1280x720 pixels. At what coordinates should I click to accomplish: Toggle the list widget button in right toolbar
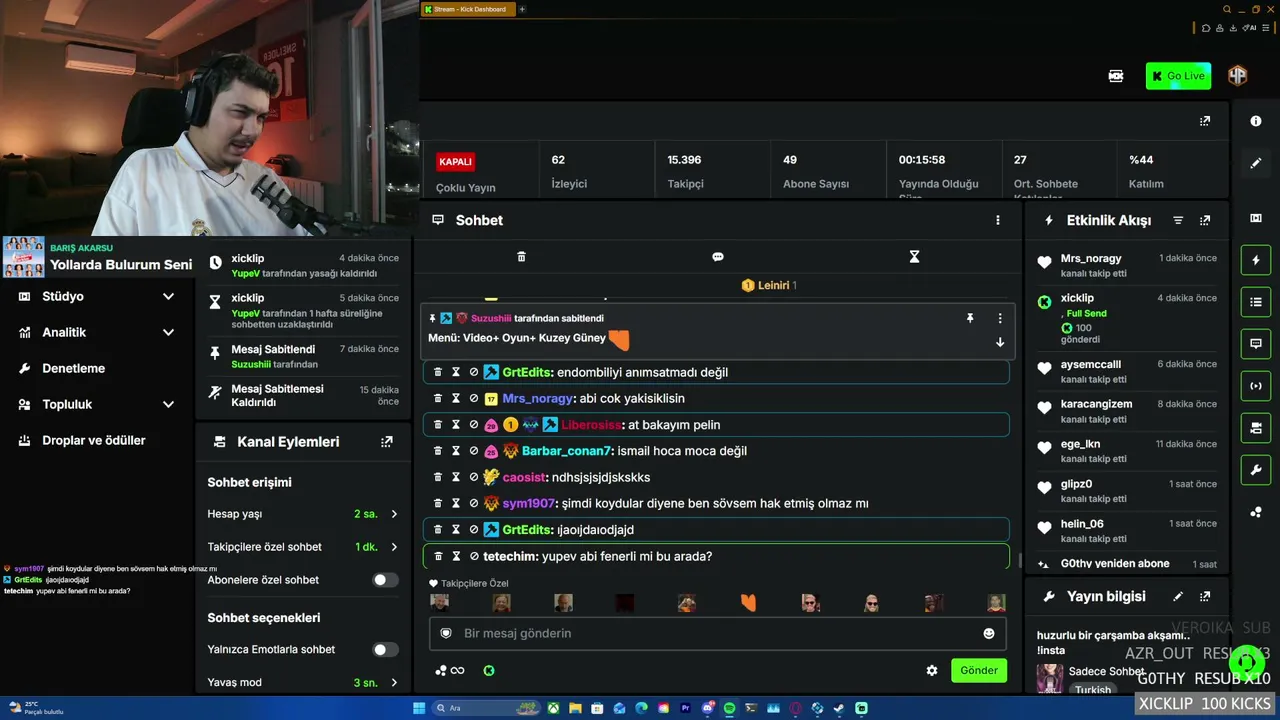[x=1256, y=301]
